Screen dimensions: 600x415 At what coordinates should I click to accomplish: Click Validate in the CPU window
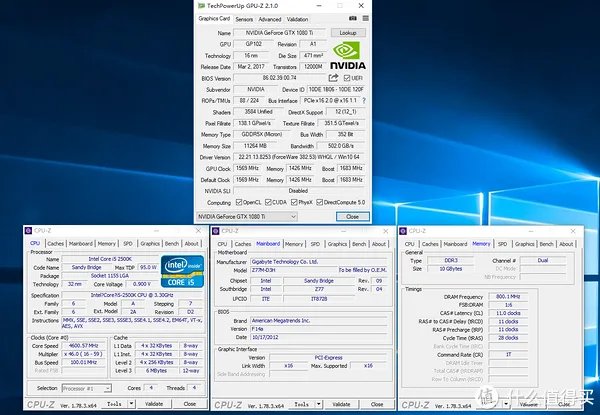pyautogui.click(x=154, y=404)
